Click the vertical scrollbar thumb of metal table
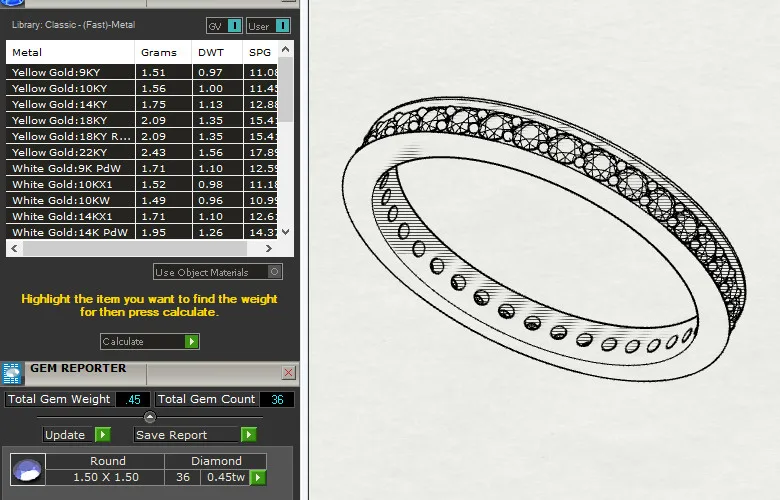Viewport: 780px width, 500px height. [286, 90]
